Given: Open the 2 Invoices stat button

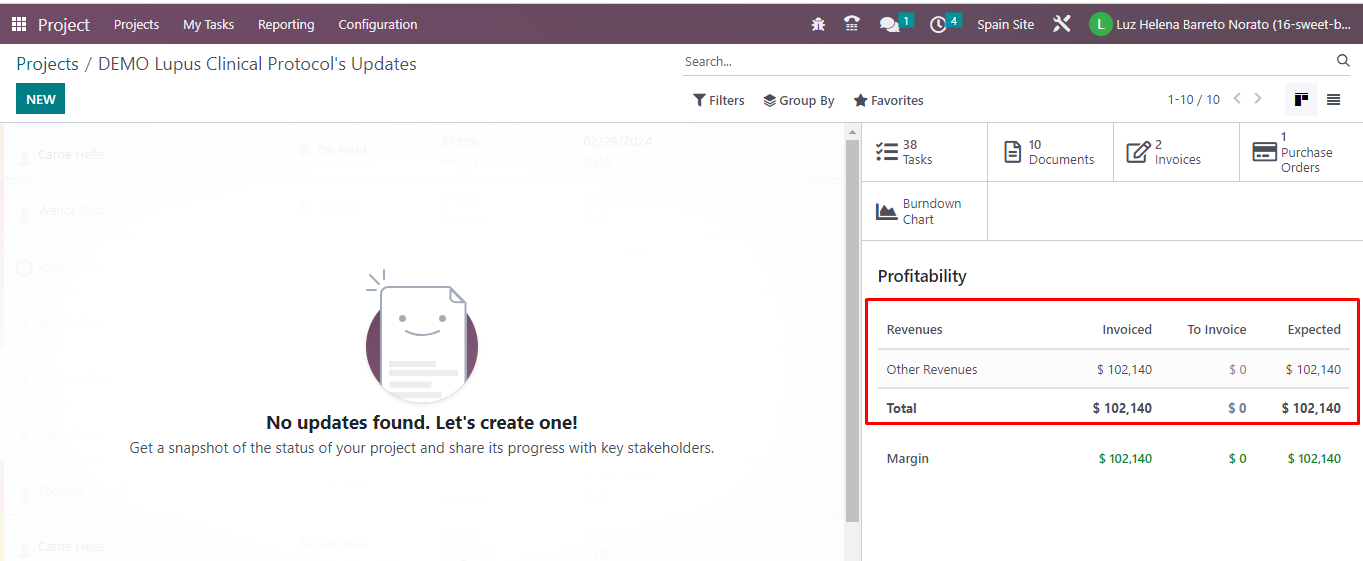Looking at the screenshot, I should click(x=1176, y=152).
